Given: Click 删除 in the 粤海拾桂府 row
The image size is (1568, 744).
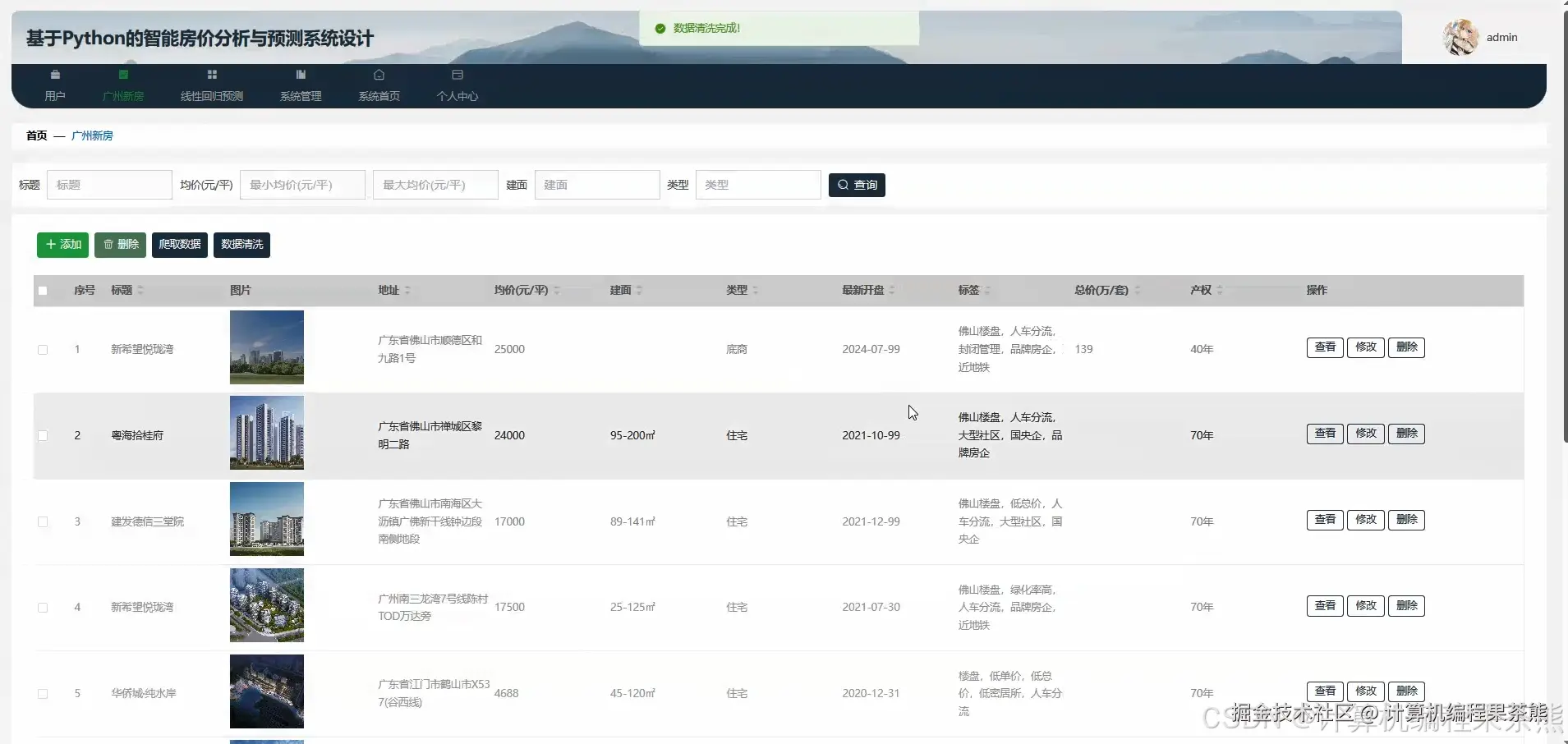Looking at the screenshot, I should point(1406,434).
